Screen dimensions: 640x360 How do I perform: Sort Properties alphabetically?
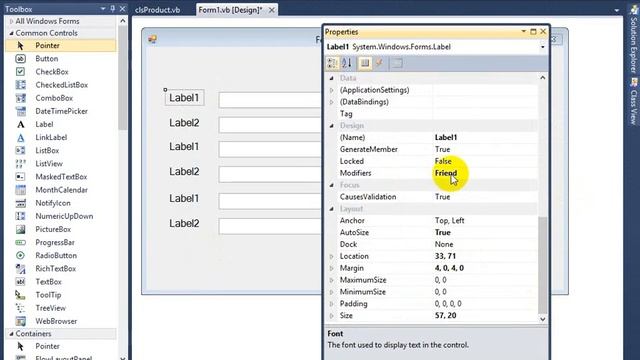[x=347, y=63]
